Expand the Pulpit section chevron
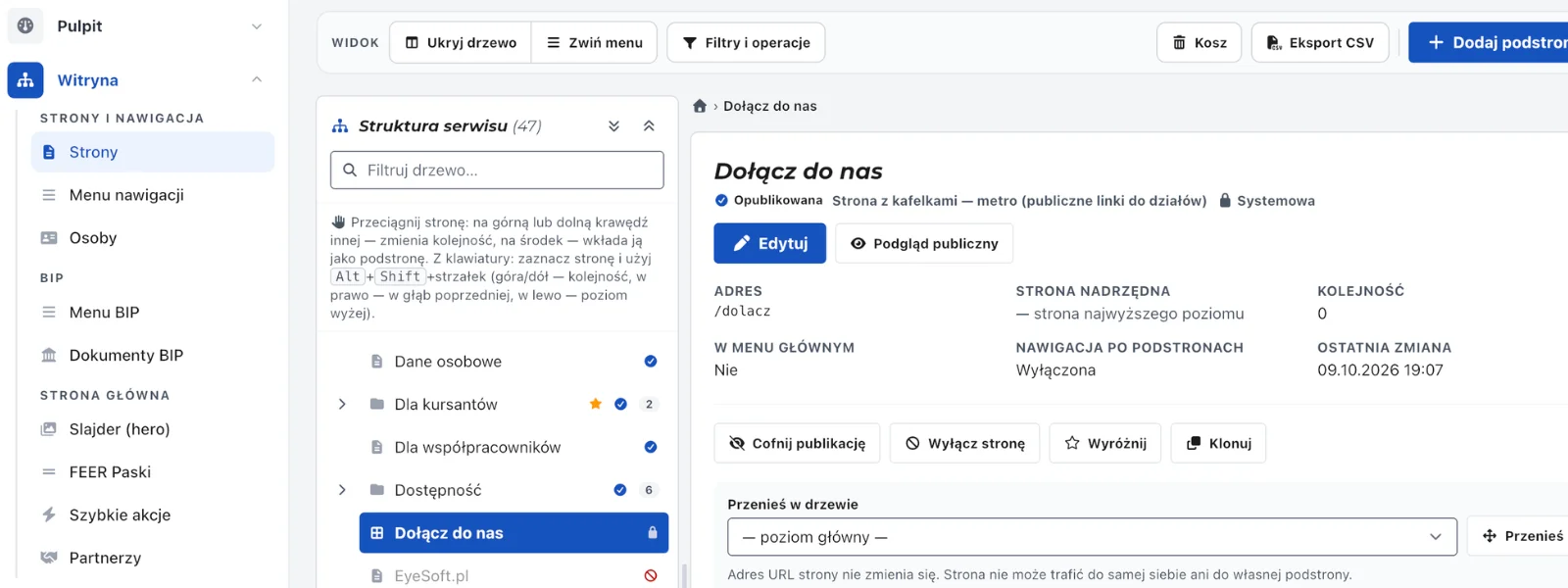The height and width of the screenshot is (588, 1568). pyautogui.click(x=257, y=26)
